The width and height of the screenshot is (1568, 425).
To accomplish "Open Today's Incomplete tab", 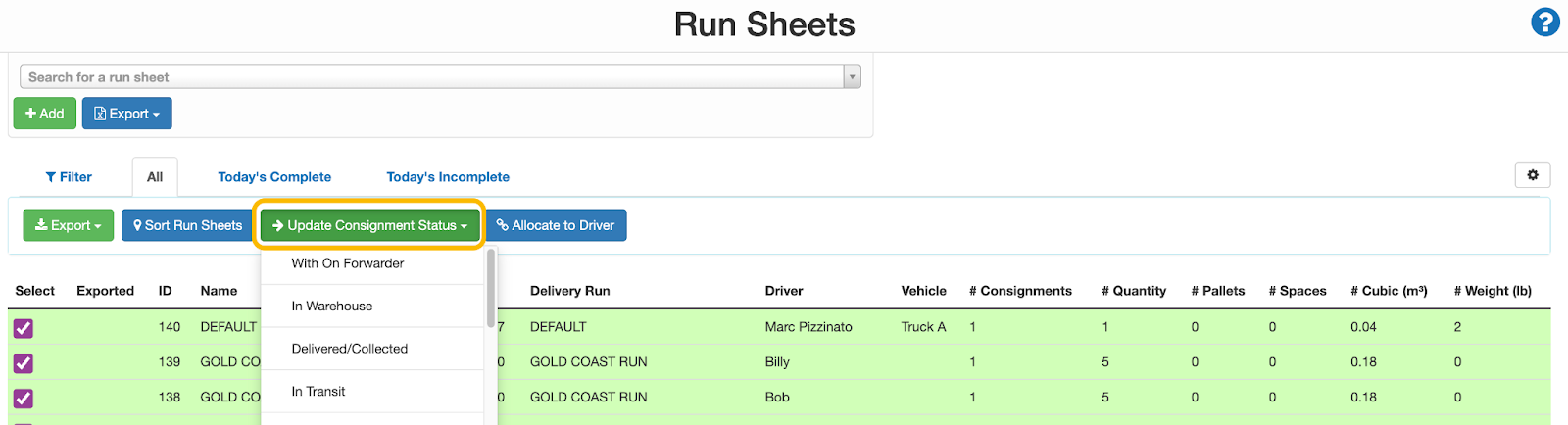I will click(x=448, y=177).
